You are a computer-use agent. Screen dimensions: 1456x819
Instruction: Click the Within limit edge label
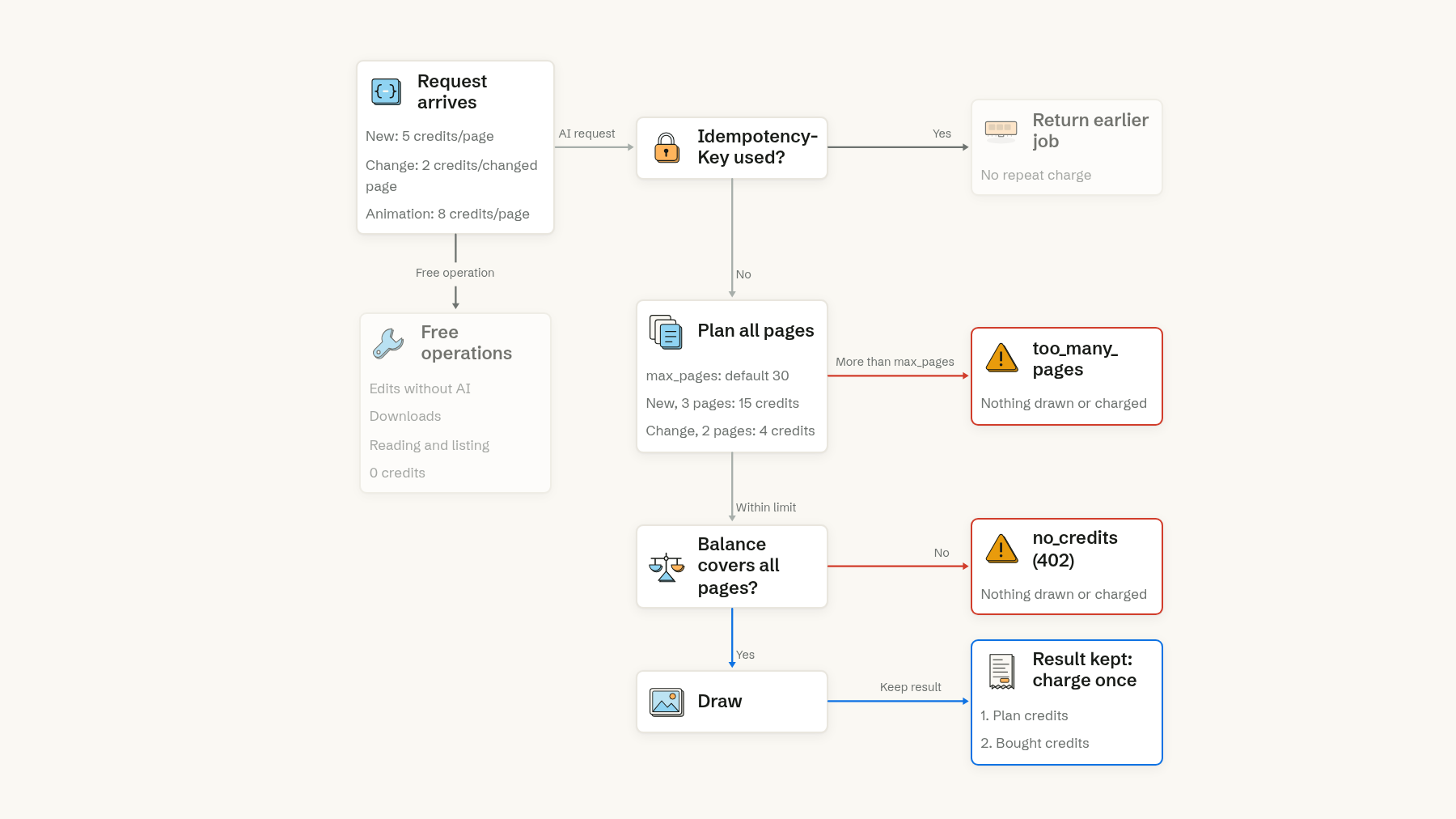(x=766, y=507)
